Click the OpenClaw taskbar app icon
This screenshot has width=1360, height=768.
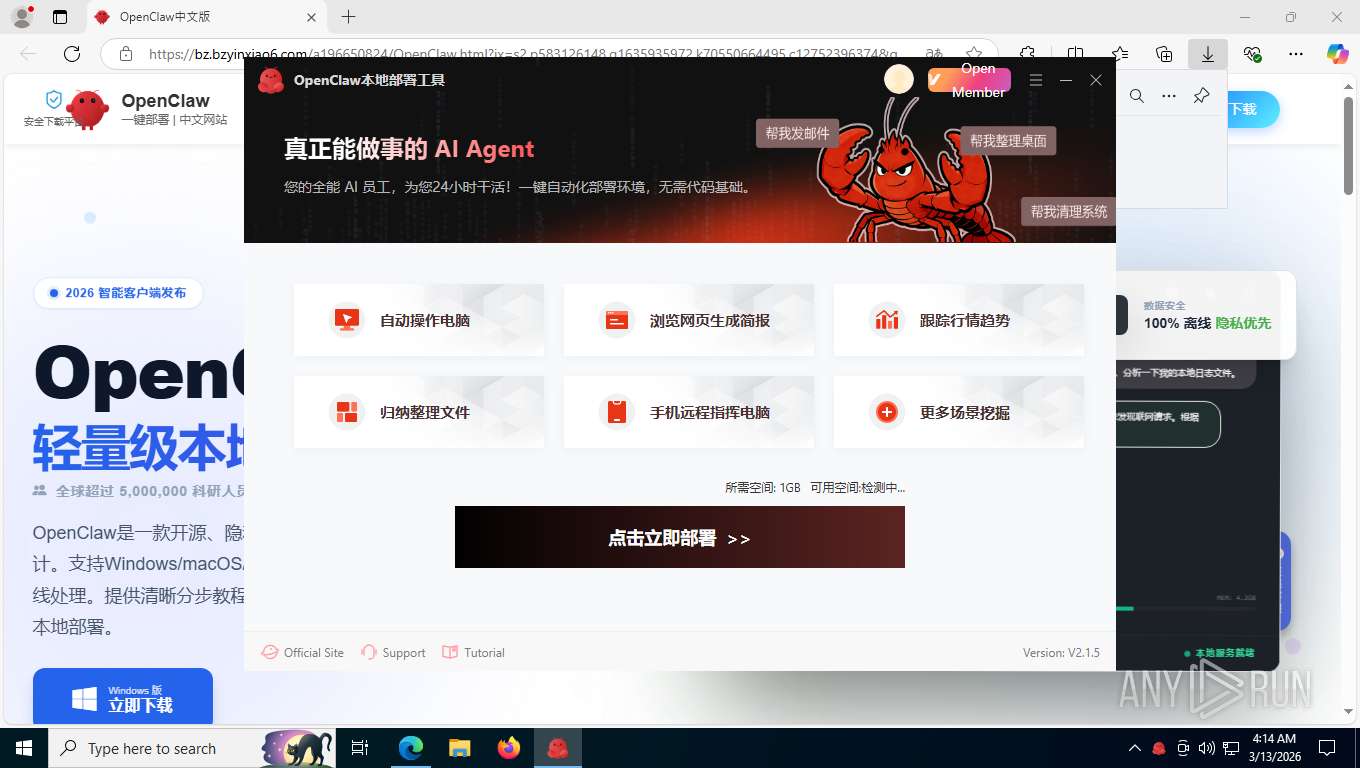(x=558, y=748)
